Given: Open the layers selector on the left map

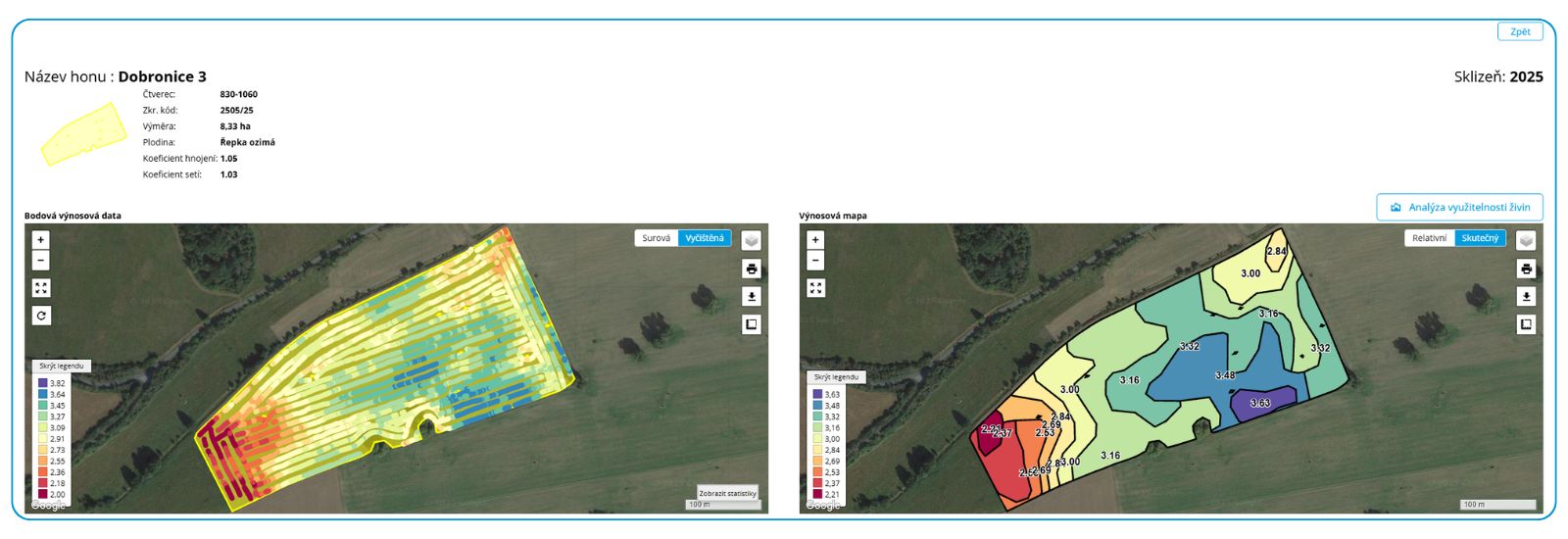Looking at the screenshot, I should tap(752, 240).
